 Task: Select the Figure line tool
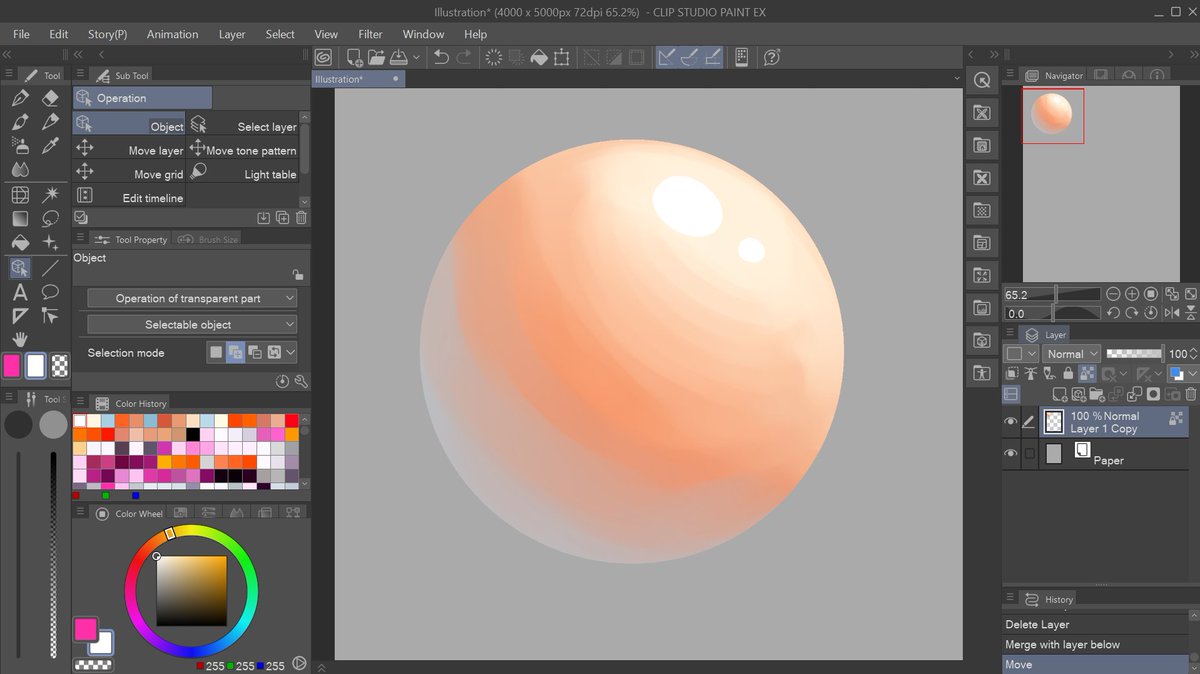click(50, 268)
